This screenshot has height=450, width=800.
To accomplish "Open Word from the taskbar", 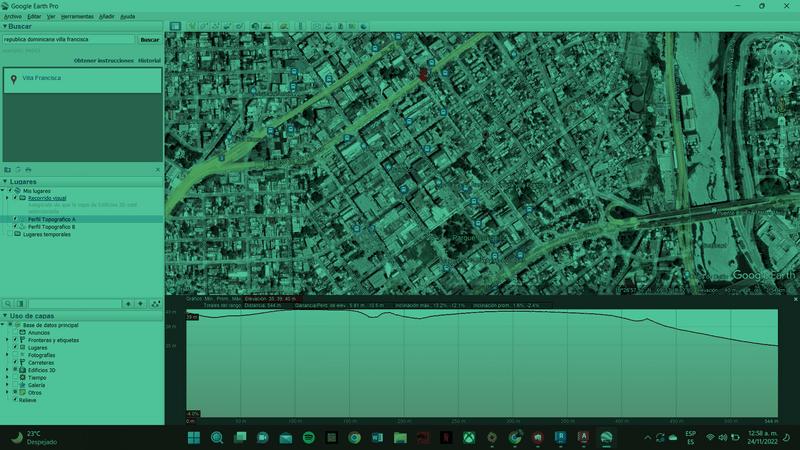I will [x=378, y=437].
